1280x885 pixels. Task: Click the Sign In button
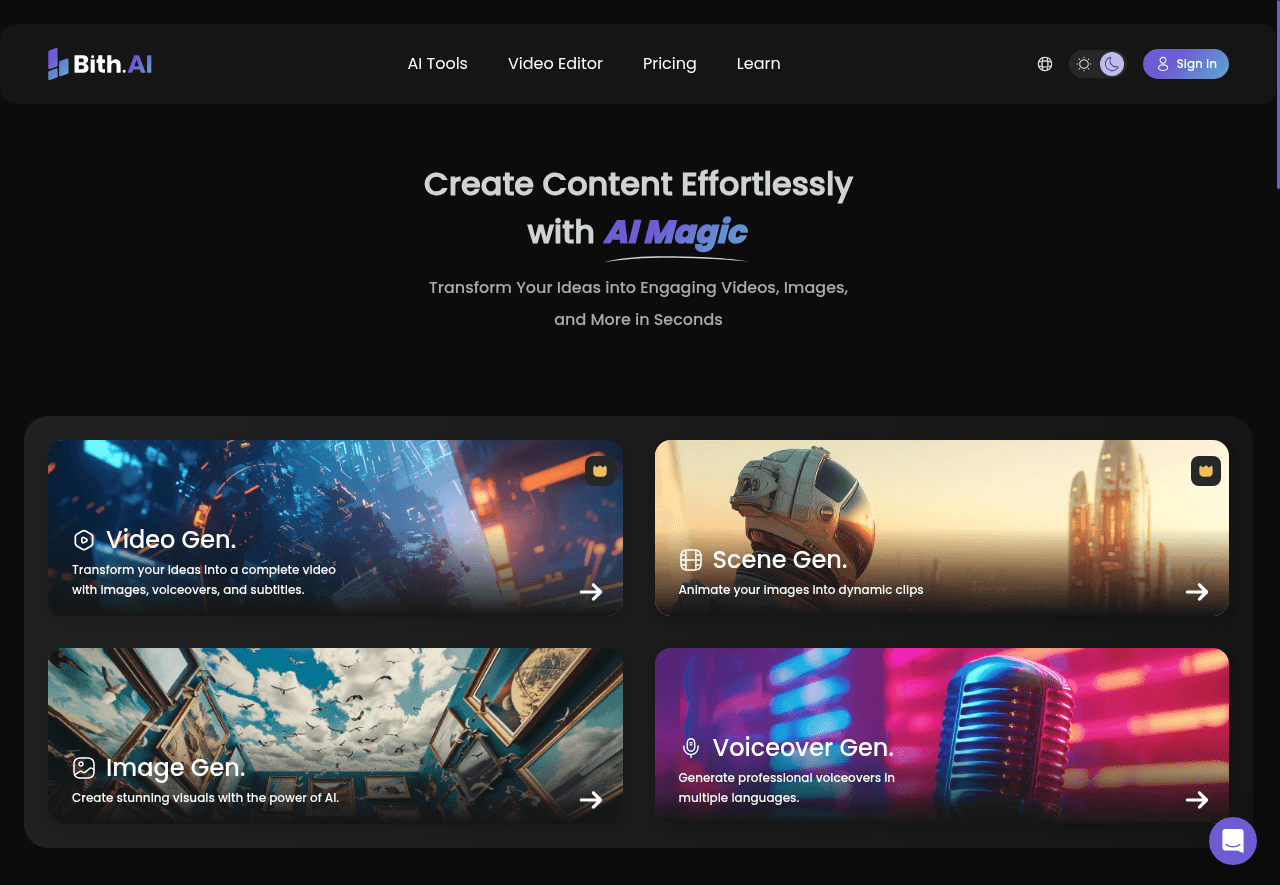pos(1186,64)
